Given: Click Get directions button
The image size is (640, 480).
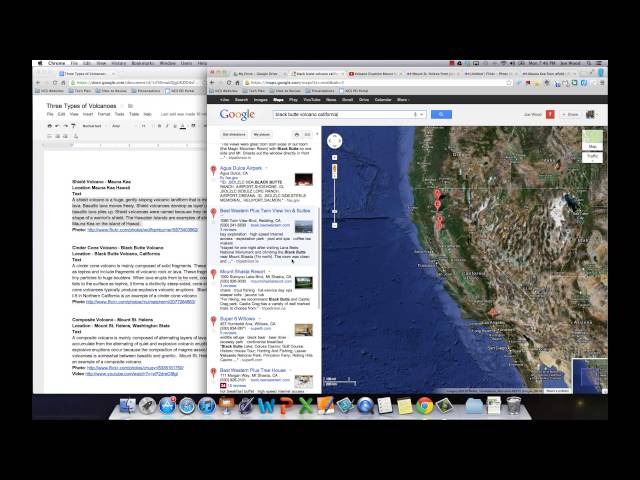Looking at the screenshot, I should coord(234,134).
